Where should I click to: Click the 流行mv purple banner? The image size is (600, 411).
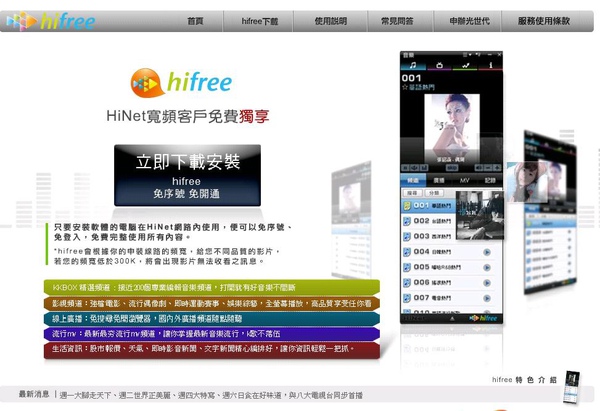[x=212, y=334]
